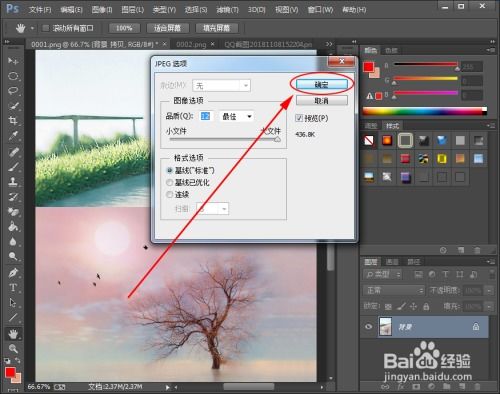Click the lock all icon in Layers panel
500x394 pixels.
point(426,306)
